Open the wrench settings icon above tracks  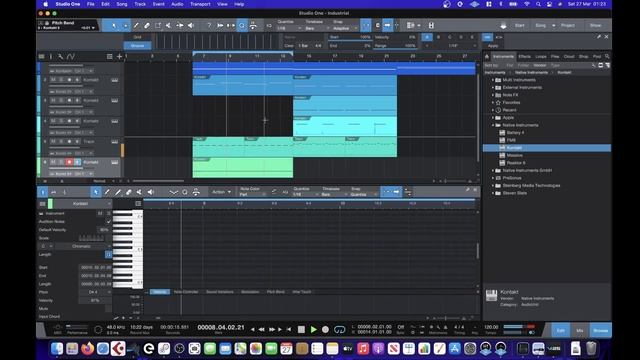coord(60,56)
